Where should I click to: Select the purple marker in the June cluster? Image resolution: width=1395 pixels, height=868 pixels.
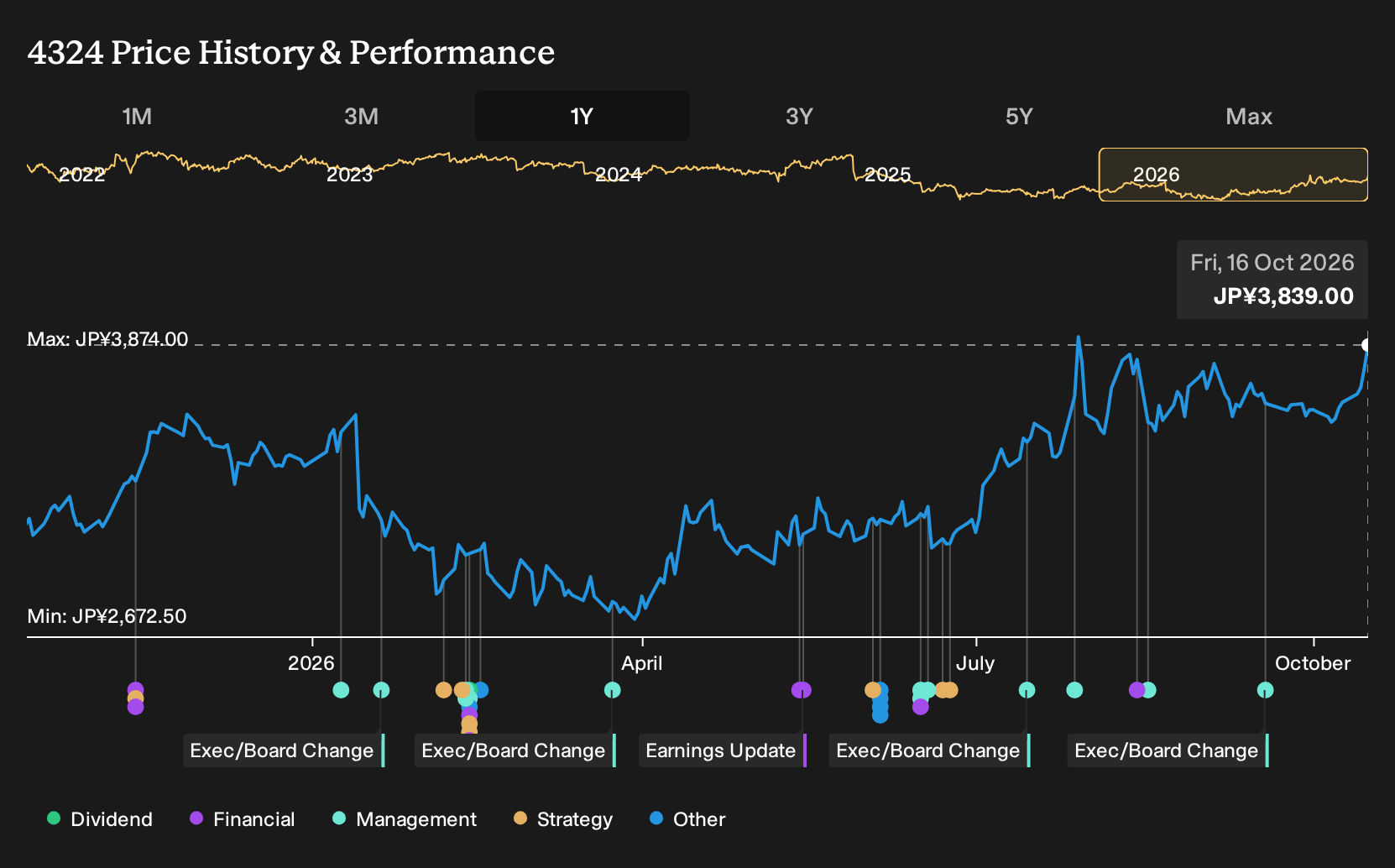tap(921, 707)
